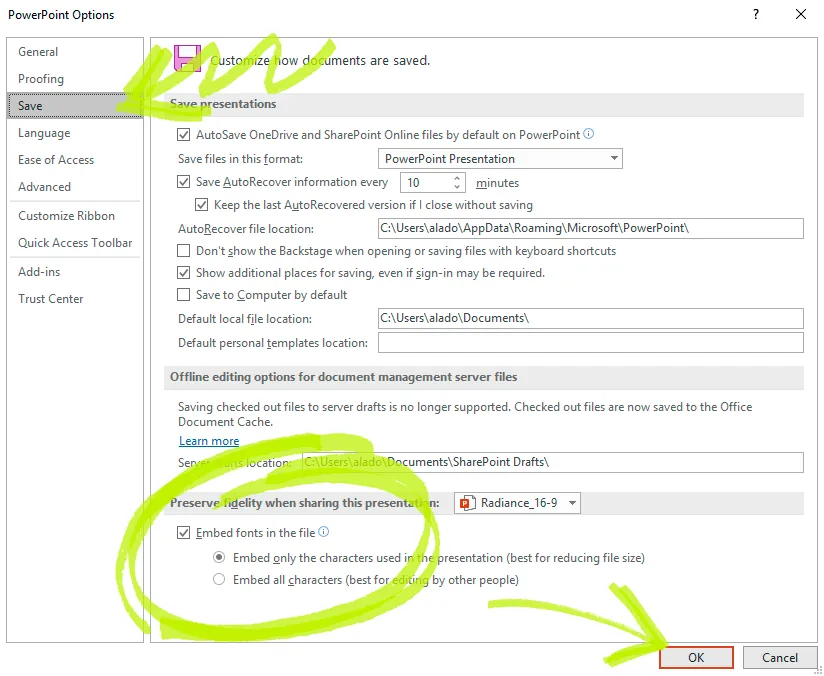Click the Radiance_16-9 PowerPoint file icon
This screenshot has width=824, height=676.
pos(468,503)
